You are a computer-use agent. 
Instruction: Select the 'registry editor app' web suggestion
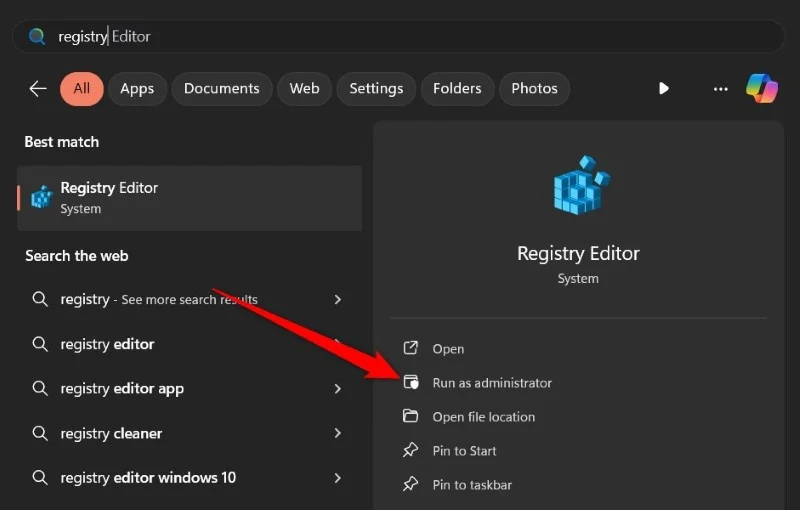[x=189, y=389]
